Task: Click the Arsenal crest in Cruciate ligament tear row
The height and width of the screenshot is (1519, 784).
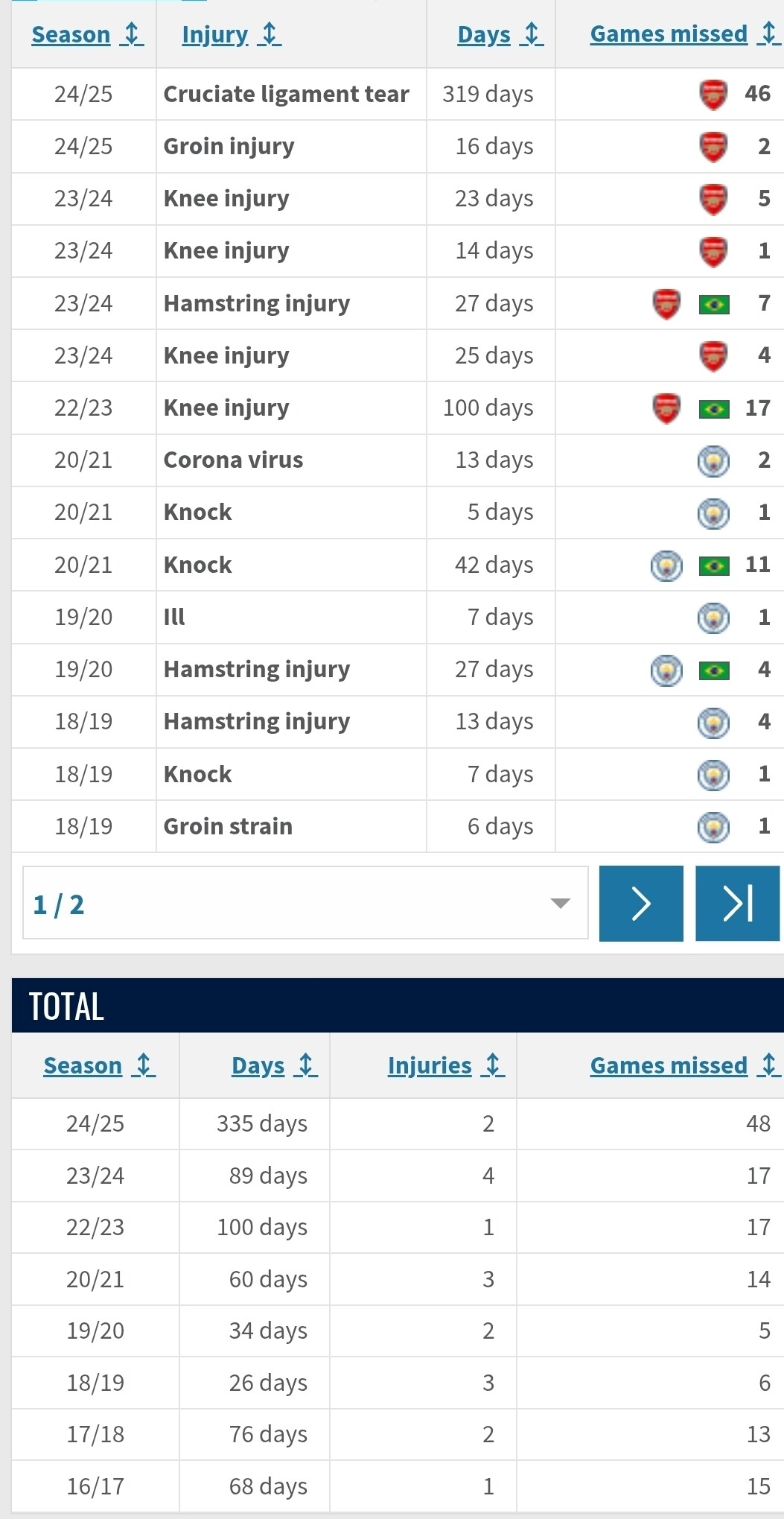Action: (713, 95)
